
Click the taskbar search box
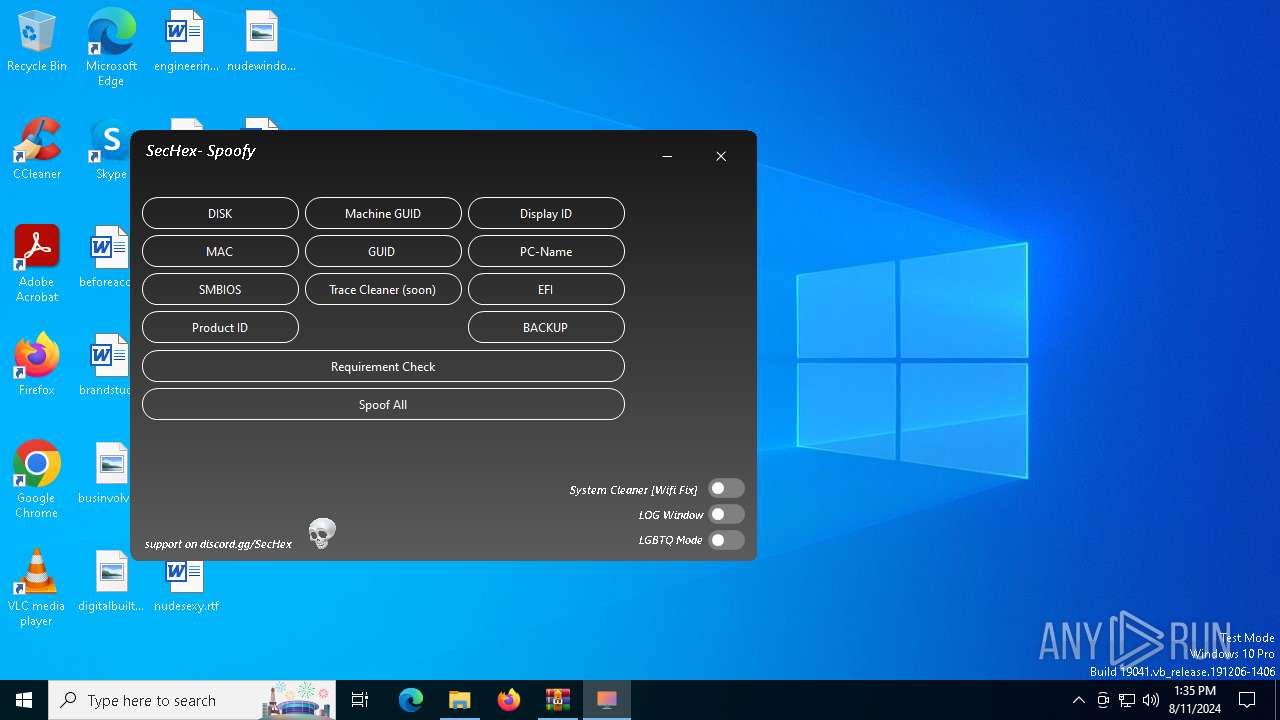point(192,700)
